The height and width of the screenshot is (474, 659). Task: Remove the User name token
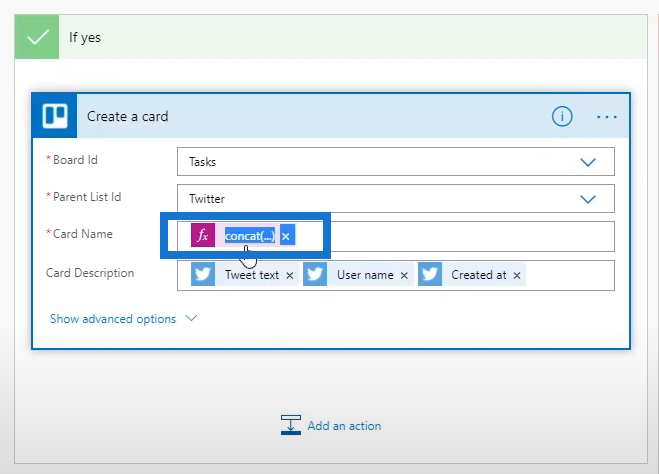[404, 275]
